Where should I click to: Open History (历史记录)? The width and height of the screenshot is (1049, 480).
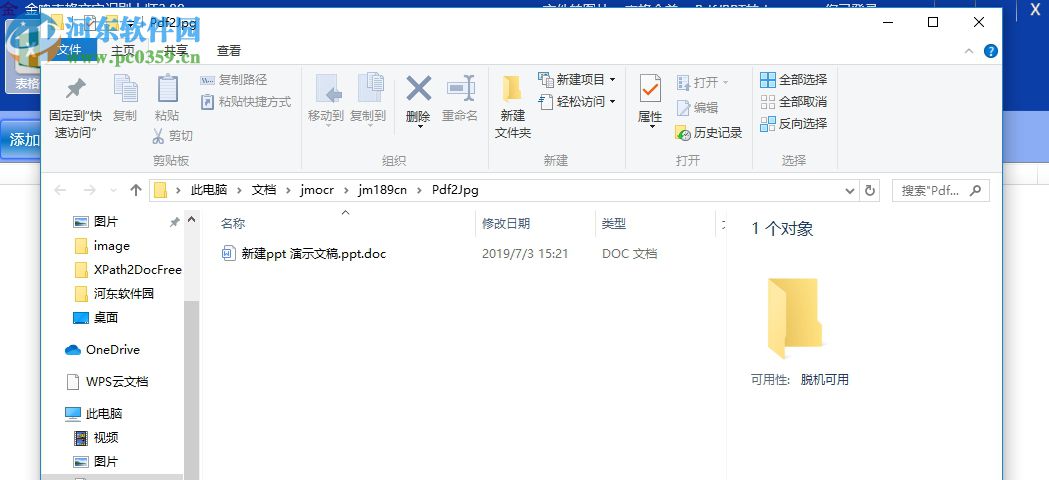(709, 133)
